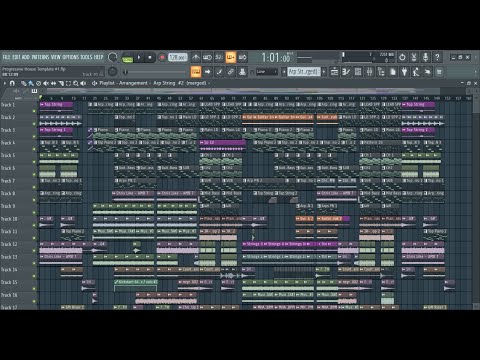Click the stop button in the transport
The width and height of the screenshot is (480, 360).
pos(150,58)
